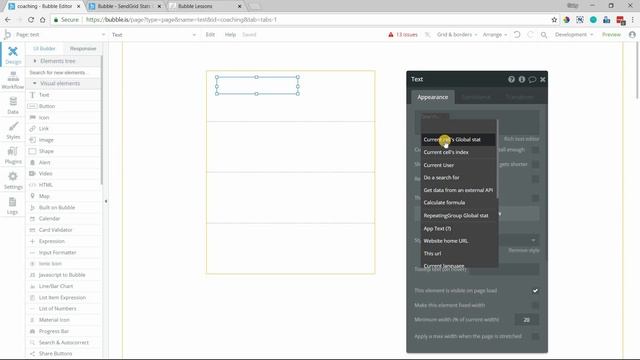Open the Development version dropdown
The image size is (640, 360).
coord(574,35)
